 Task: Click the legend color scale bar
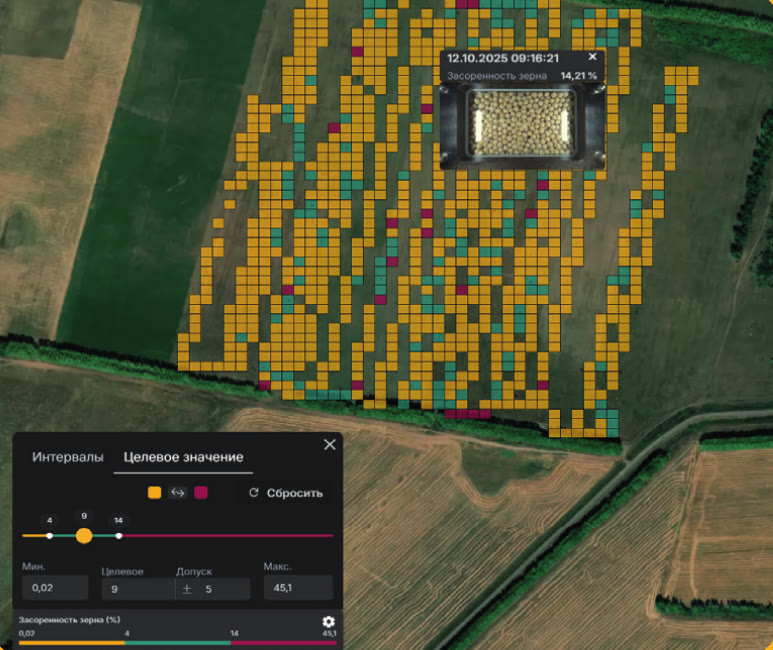click(177, 643)
